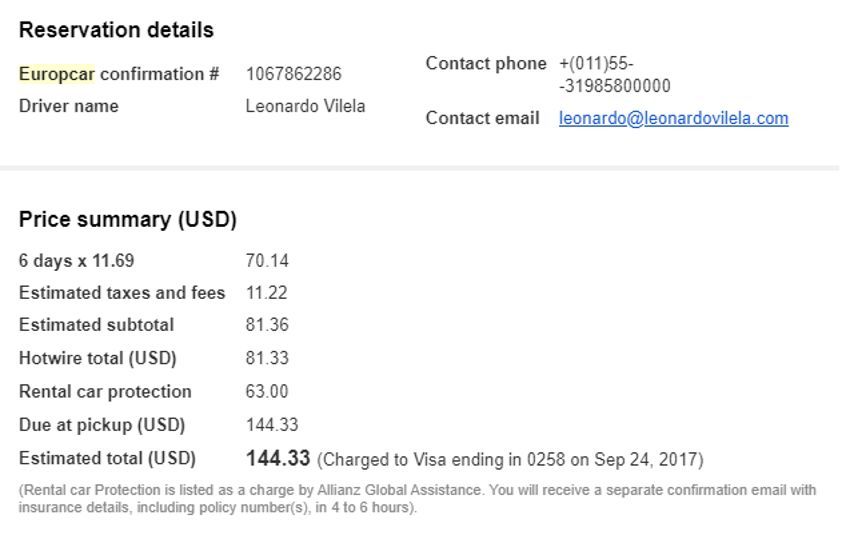
Task: Select the 70.14 rental amount
Action: point(267,261)
